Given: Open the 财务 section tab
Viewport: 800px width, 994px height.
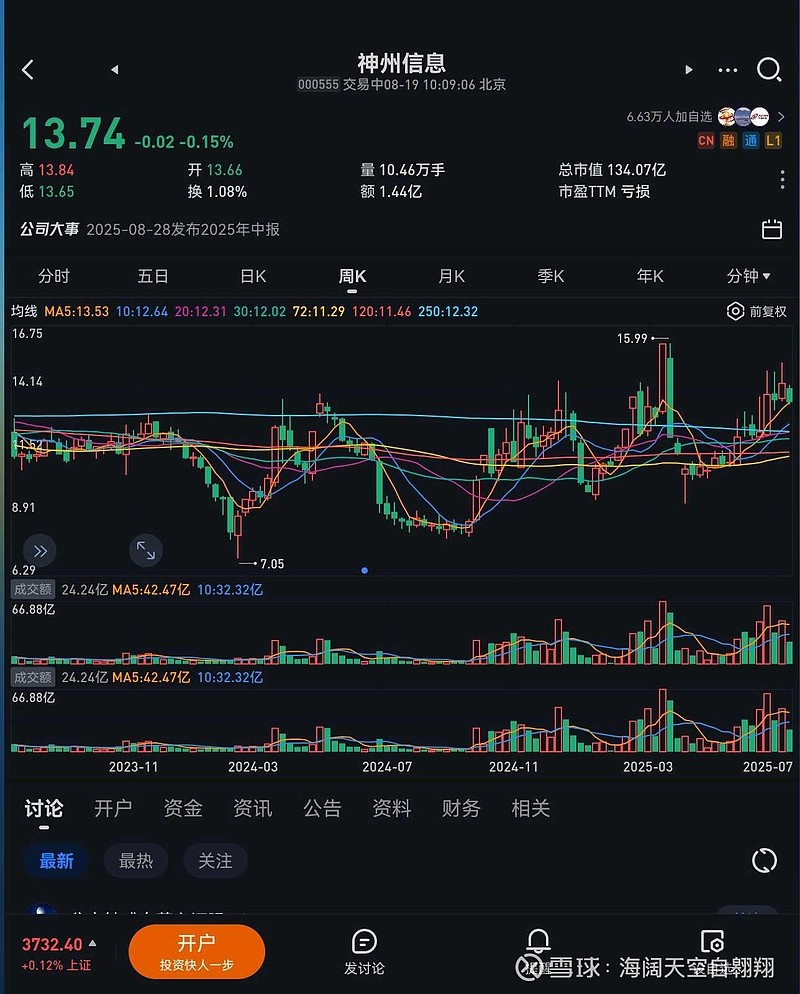Looking at the screenshot, I should tap(461, 808).
